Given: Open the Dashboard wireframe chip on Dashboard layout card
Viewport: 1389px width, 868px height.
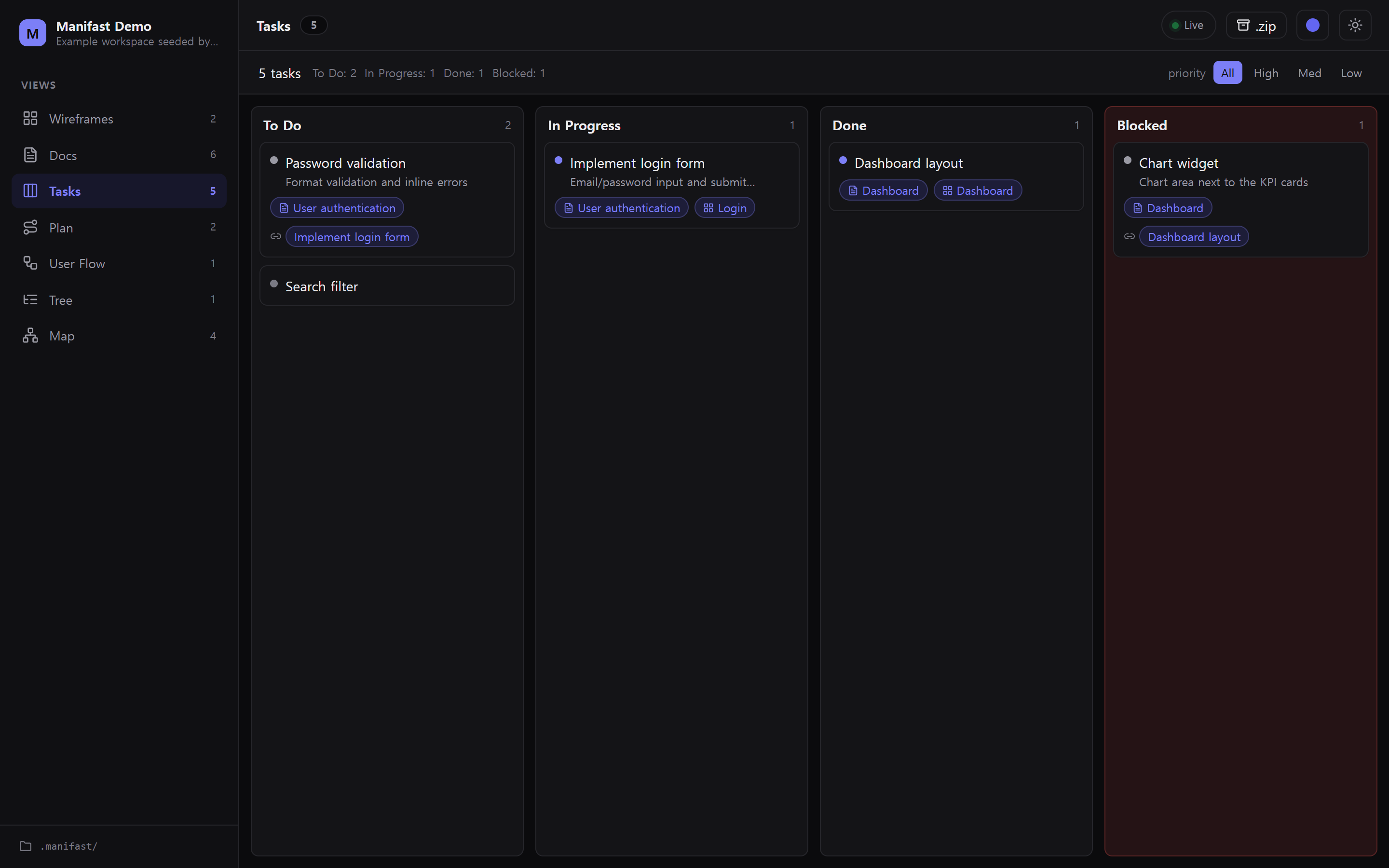Looking at the screenshot, I should (978, 190).
